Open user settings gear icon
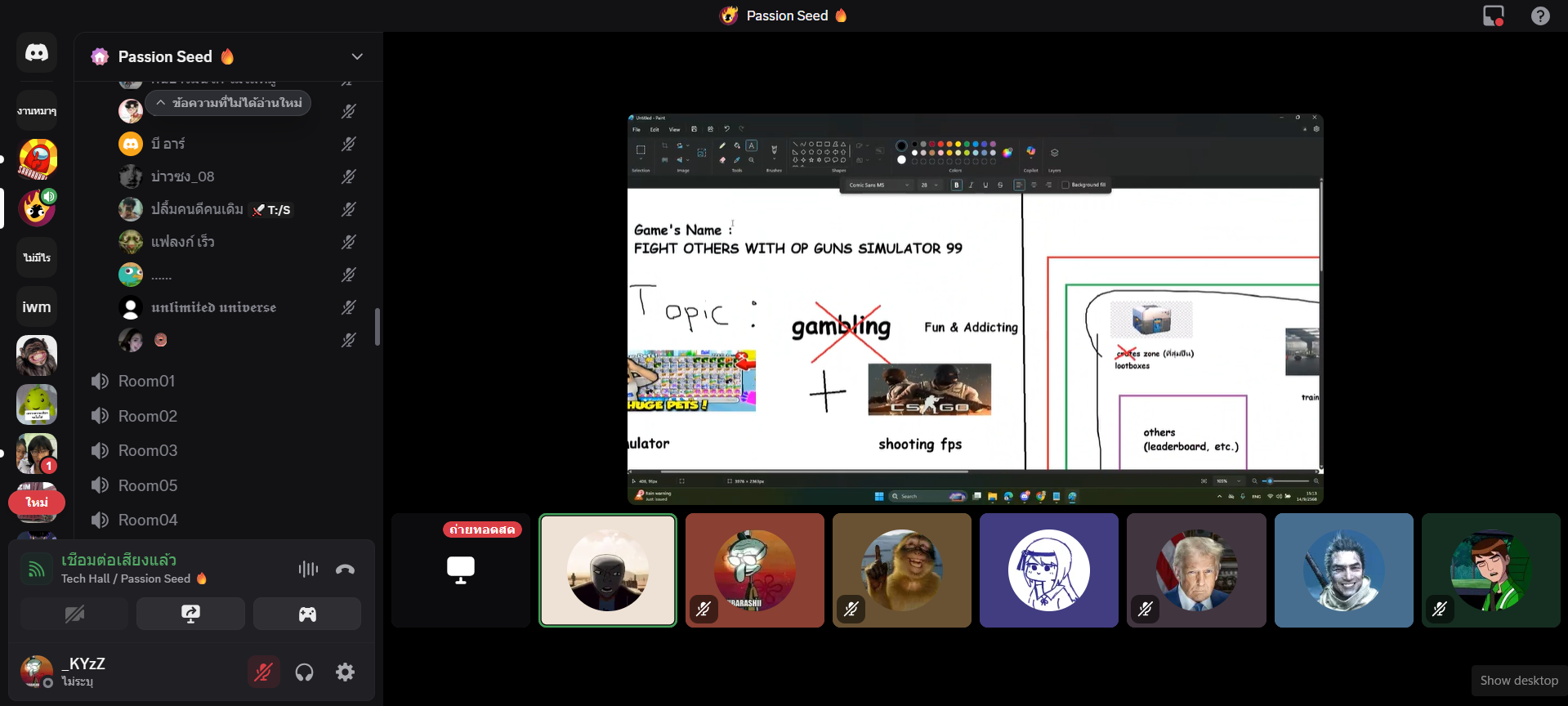Screen dimensions: 1568x706 (346, 672)
